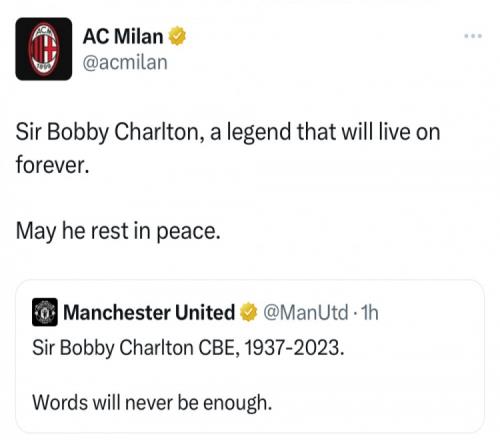Click 'CBE' in the quoted tweet text

219,348
